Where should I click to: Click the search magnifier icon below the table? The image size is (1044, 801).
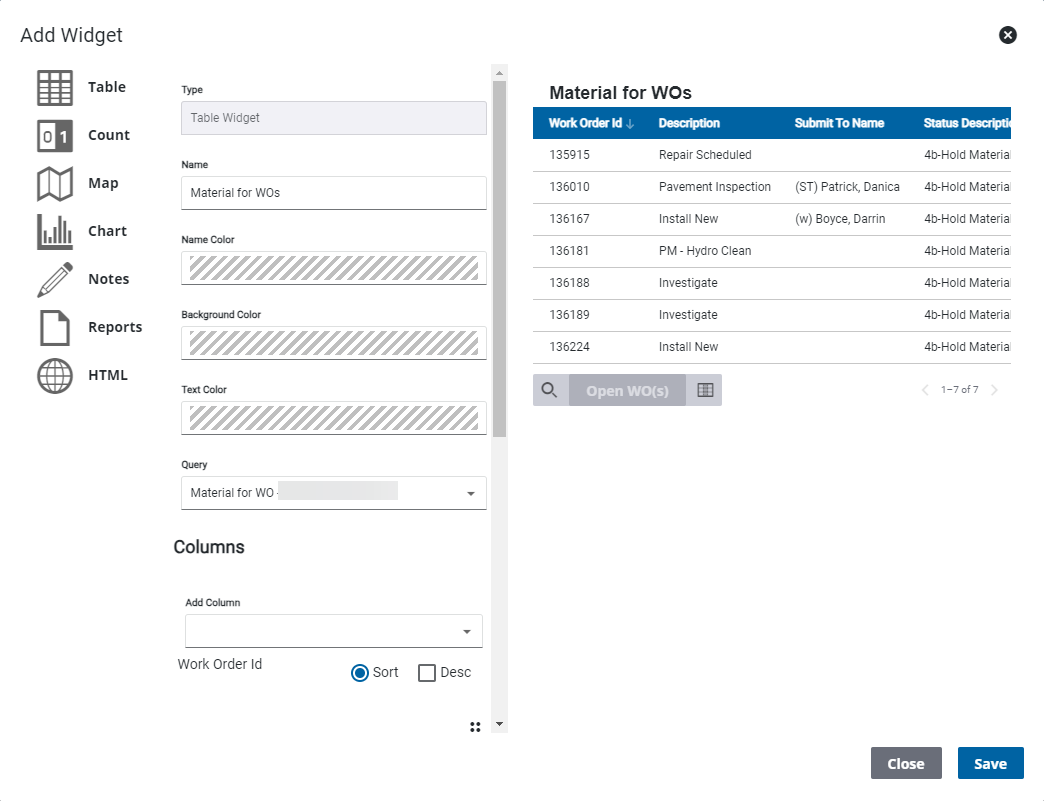[549, 390]
